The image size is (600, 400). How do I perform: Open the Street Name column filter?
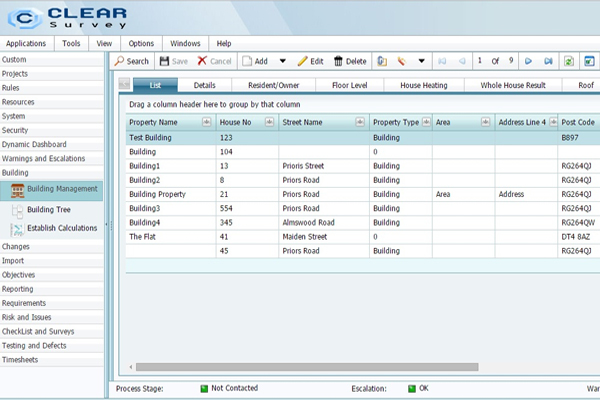pos(360,122)
